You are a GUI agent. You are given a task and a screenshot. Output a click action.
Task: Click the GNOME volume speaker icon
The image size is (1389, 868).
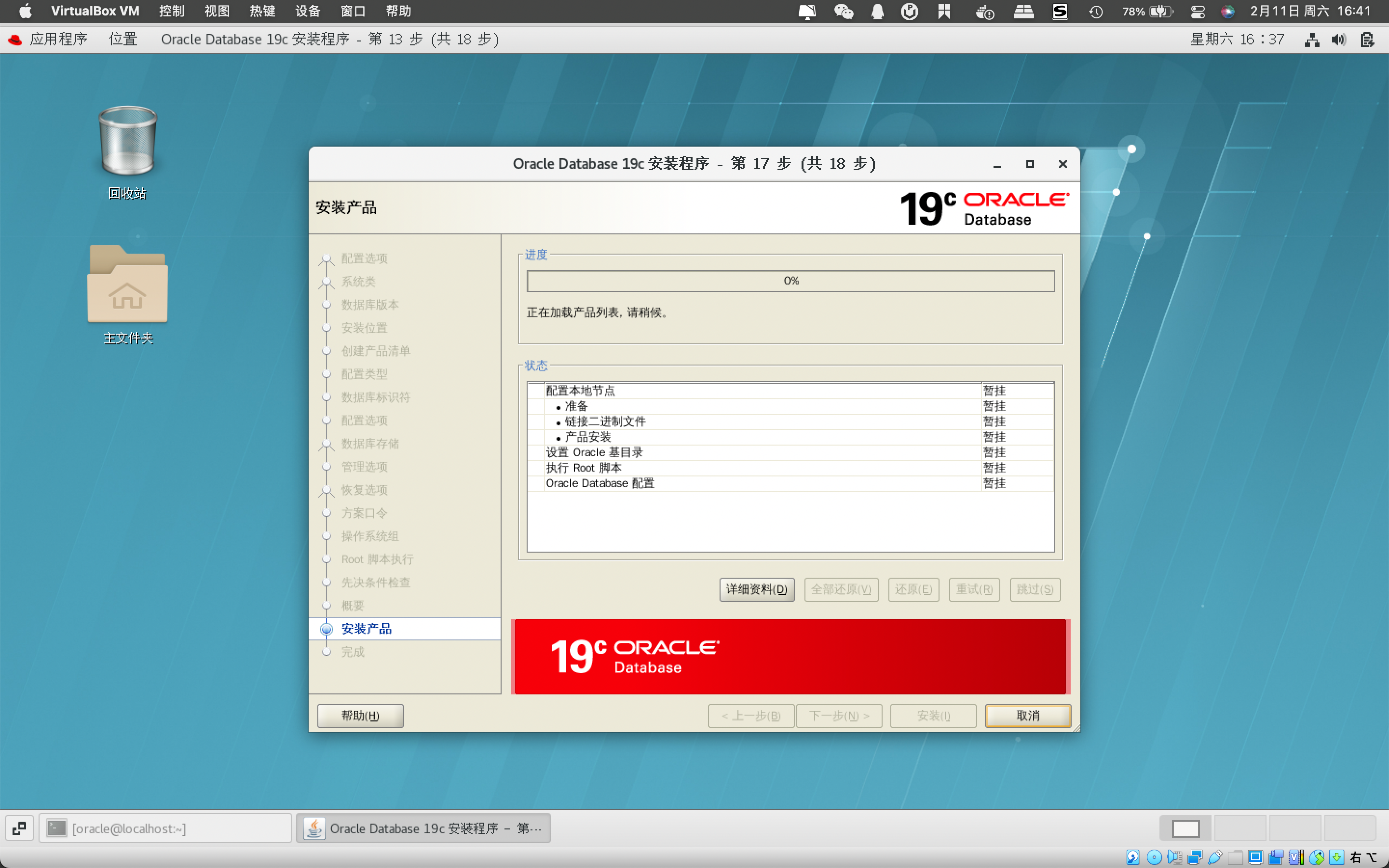[1339, 40]
